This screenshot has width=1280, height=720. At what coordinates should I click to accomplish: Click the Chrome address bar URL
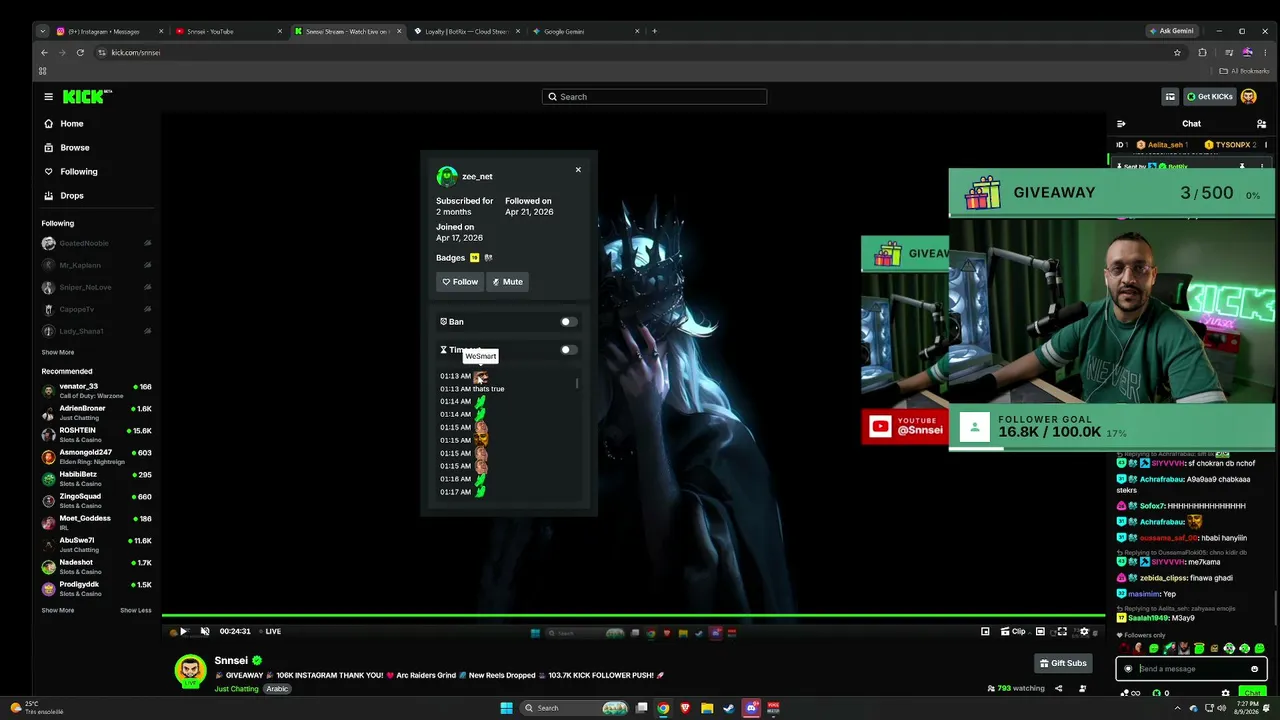coord(136,52)
